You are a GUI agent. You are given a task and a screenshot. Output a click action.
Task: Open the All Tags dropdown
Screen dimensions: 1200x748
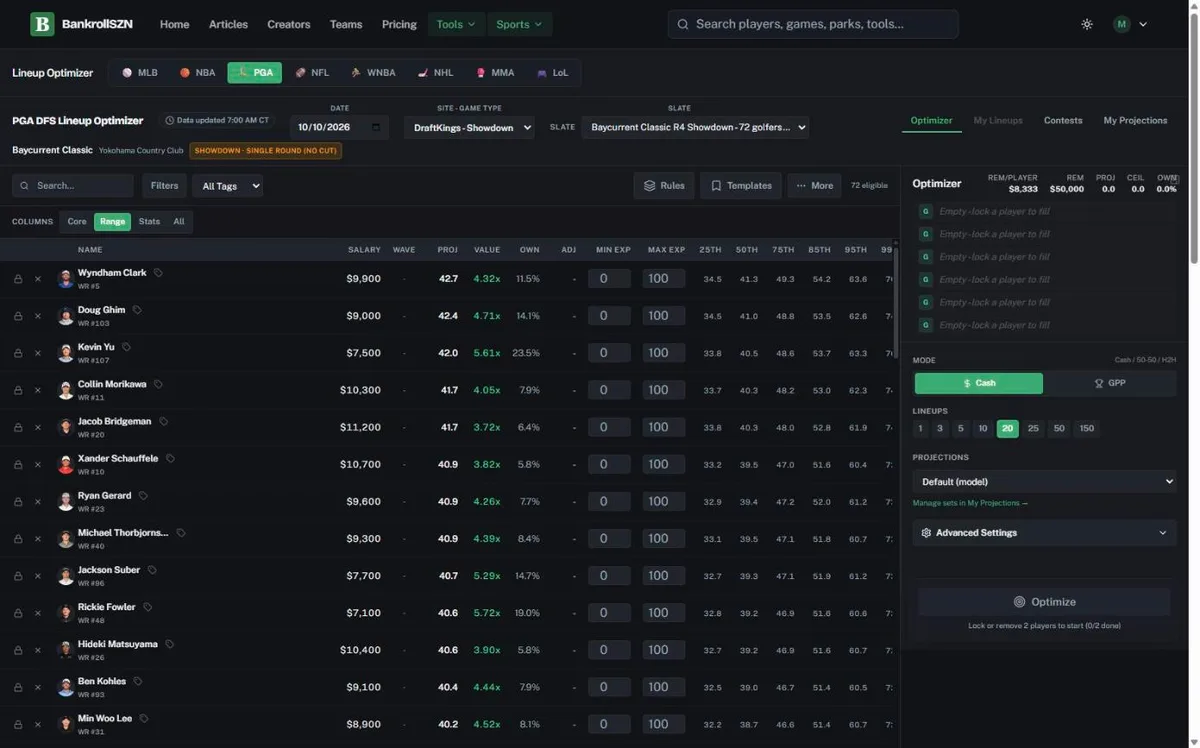pyautogui.click(x=228, y=185)
